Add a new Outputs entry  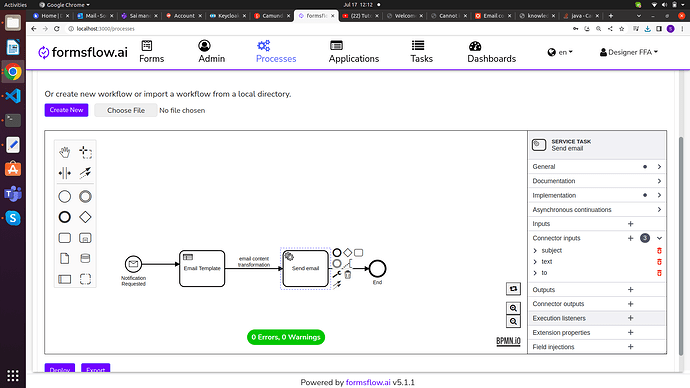pos(630,289)
